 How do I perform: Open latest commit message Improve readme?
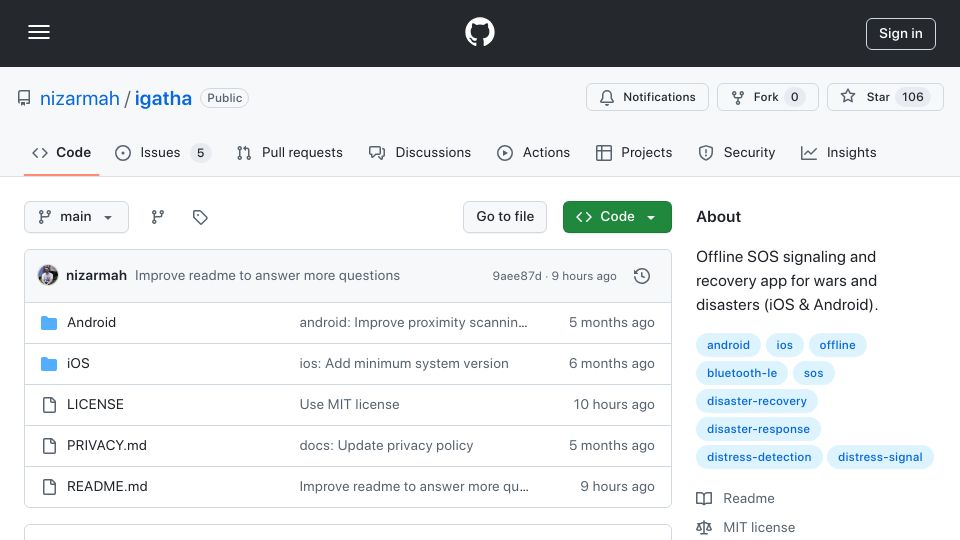point(267,276)
